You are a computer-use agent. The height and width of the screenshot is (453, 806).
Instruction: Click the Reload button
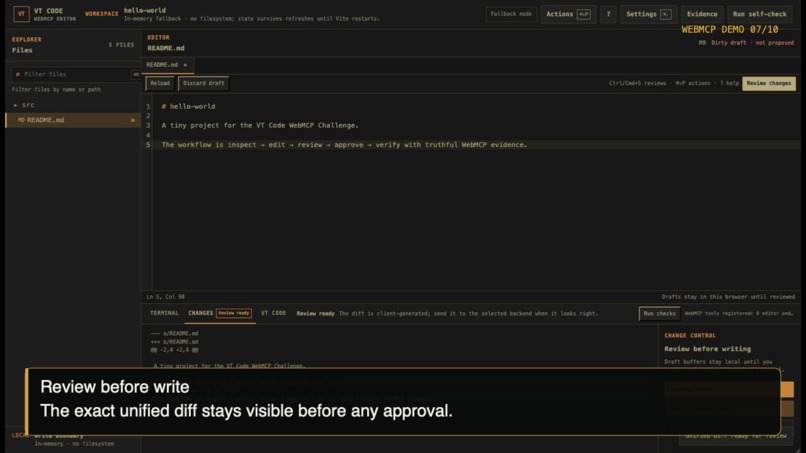[x=160, y=83]
